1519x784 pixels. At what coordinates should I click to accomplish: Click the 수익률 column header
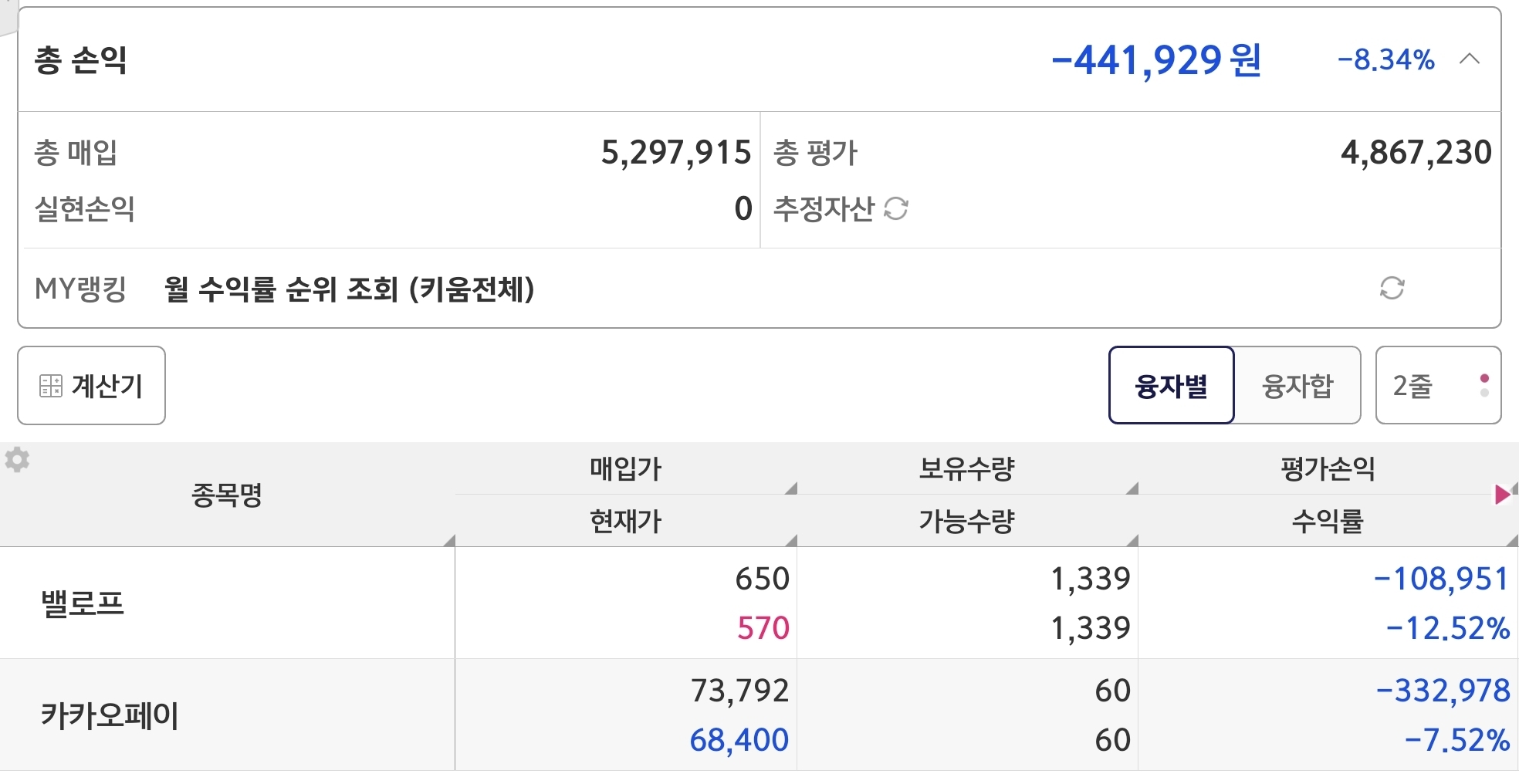pyautogui.click(x=1328, y=522)
